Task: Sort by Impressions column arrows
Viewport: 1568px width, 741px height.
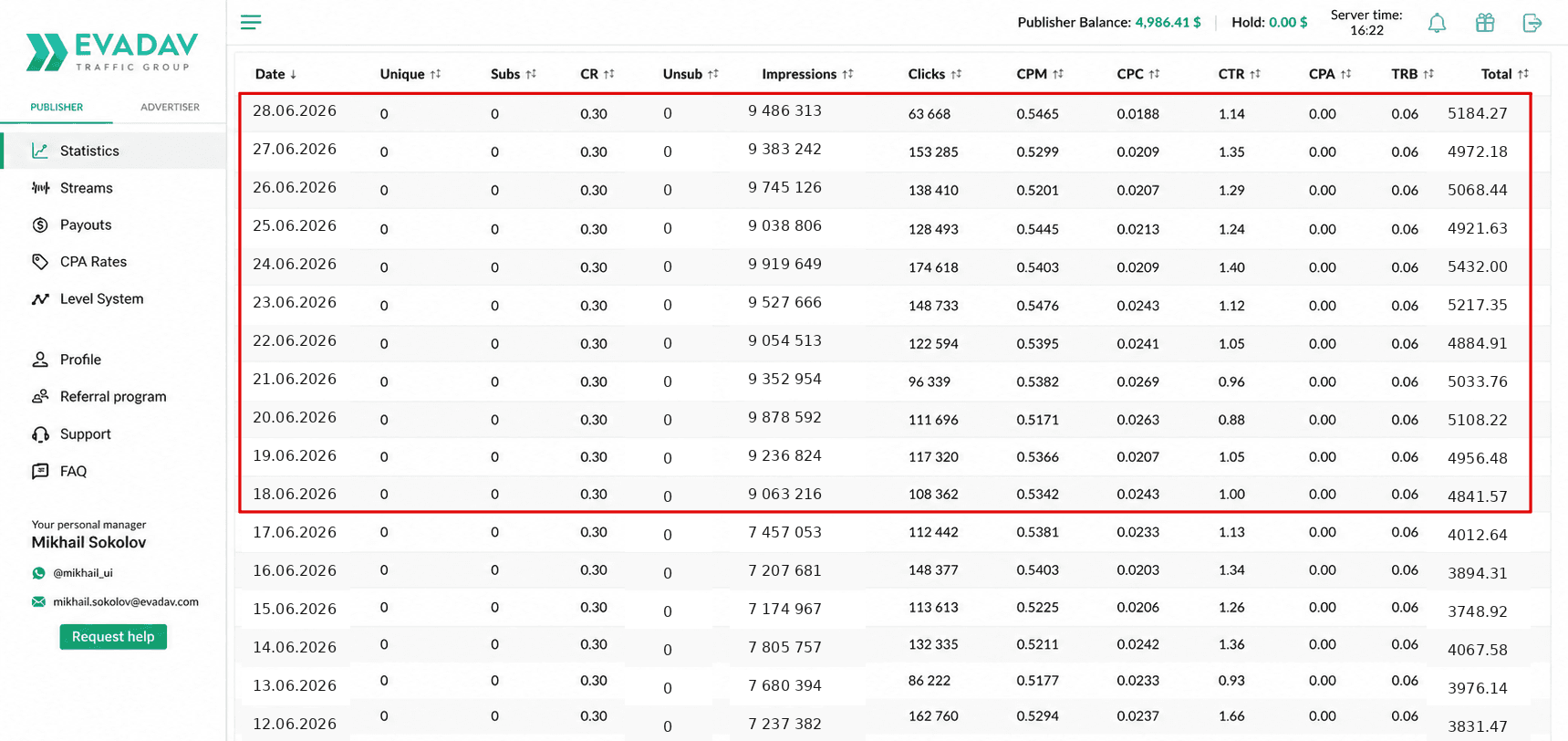Action: (x=848, y=74)
